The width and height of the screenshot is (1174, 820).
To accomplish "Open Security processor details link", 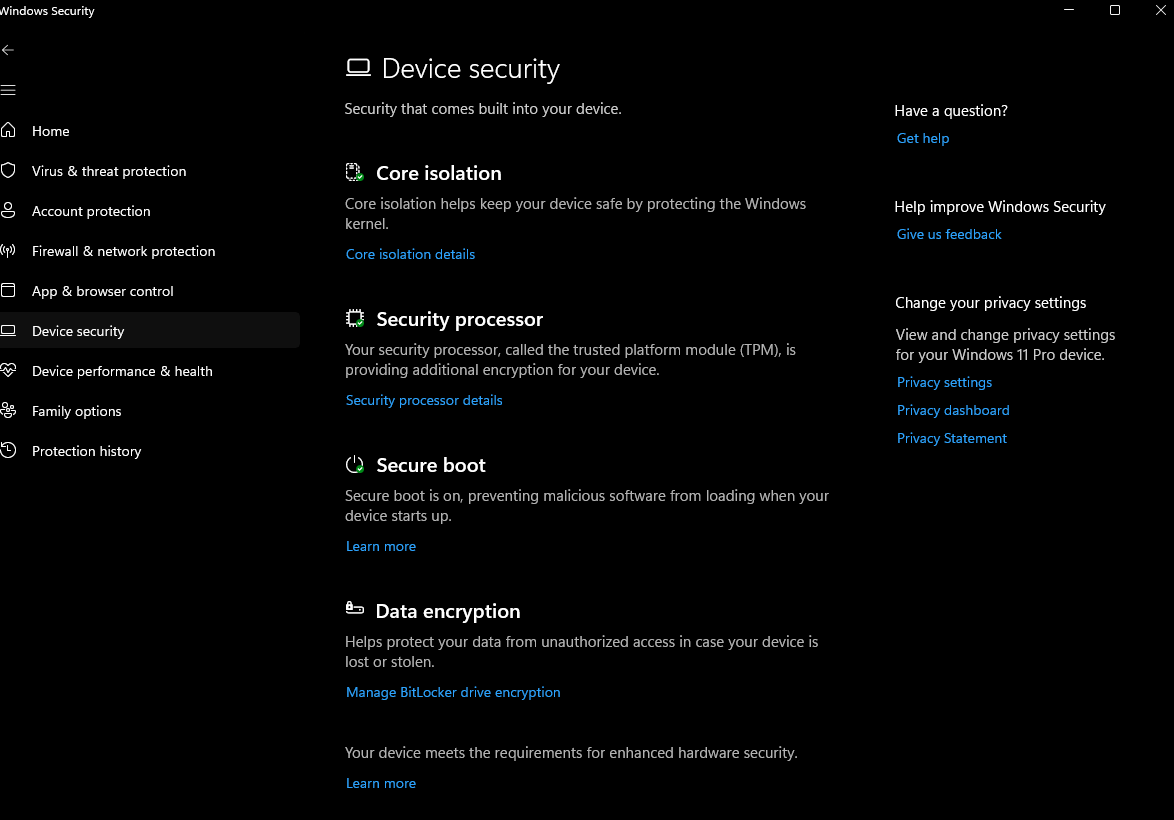I will click(424, 400).
